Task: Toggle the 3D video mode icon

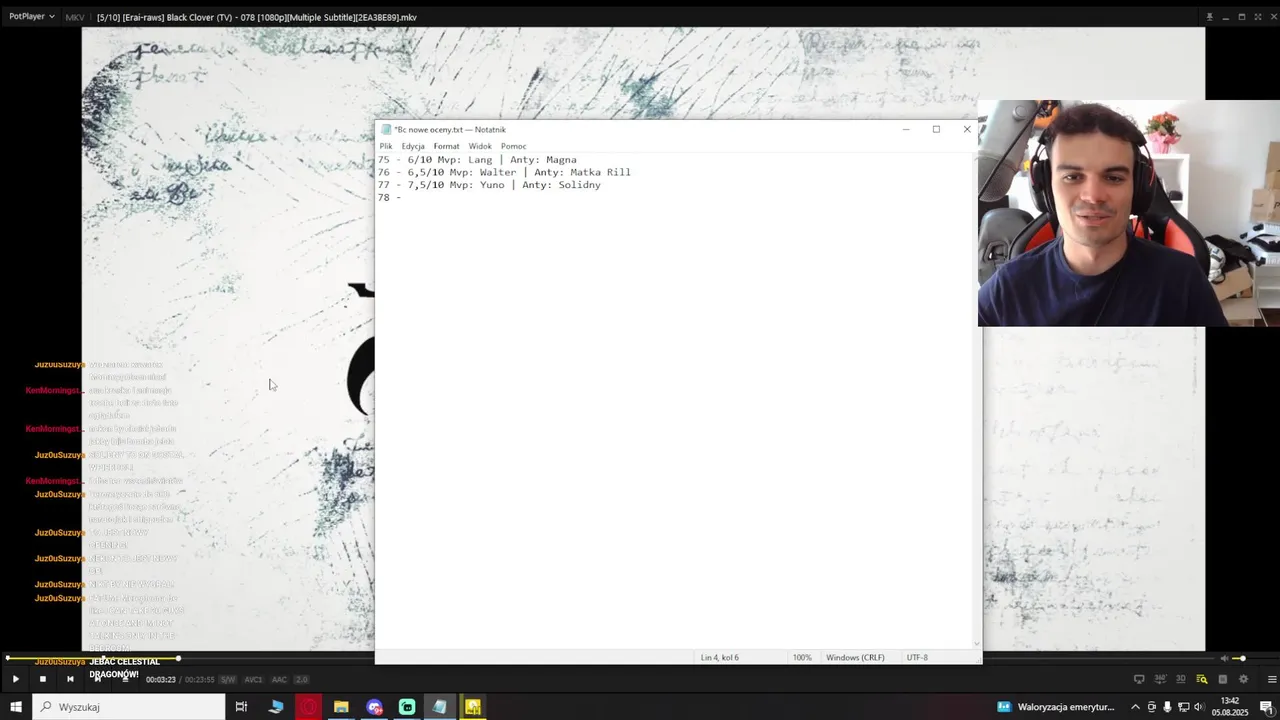Action: coord(1181,679)
